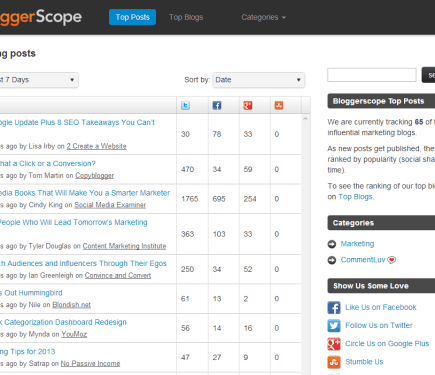Image resolution: width=435 pixels, height=375 pixels.
Task: Open the Top Posts tab
Action: 132,17
